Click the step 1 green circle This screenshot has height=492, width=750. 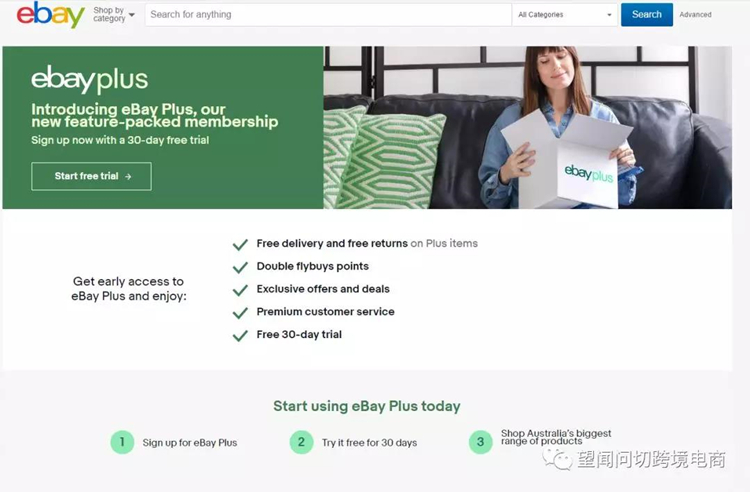click(x=122, y=442)
